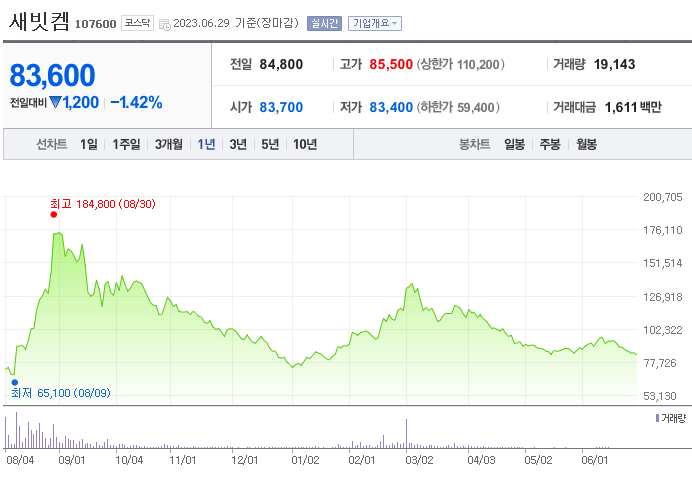Click the 거래대금 value 1,611 백만
The image size is (692, 478).
(633, 107)
